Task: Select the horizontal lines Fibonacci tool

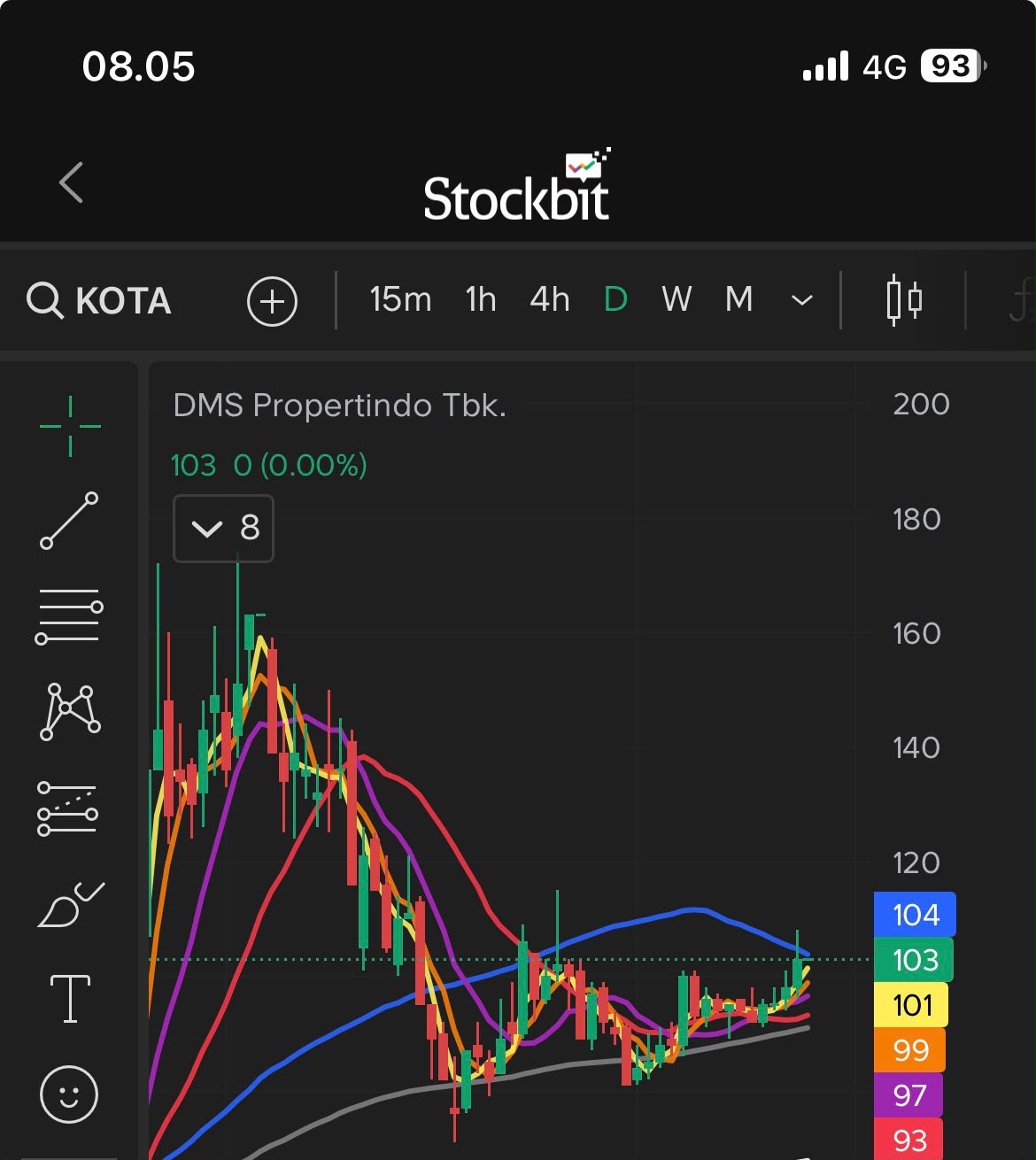Action: (x=69, y=616)
